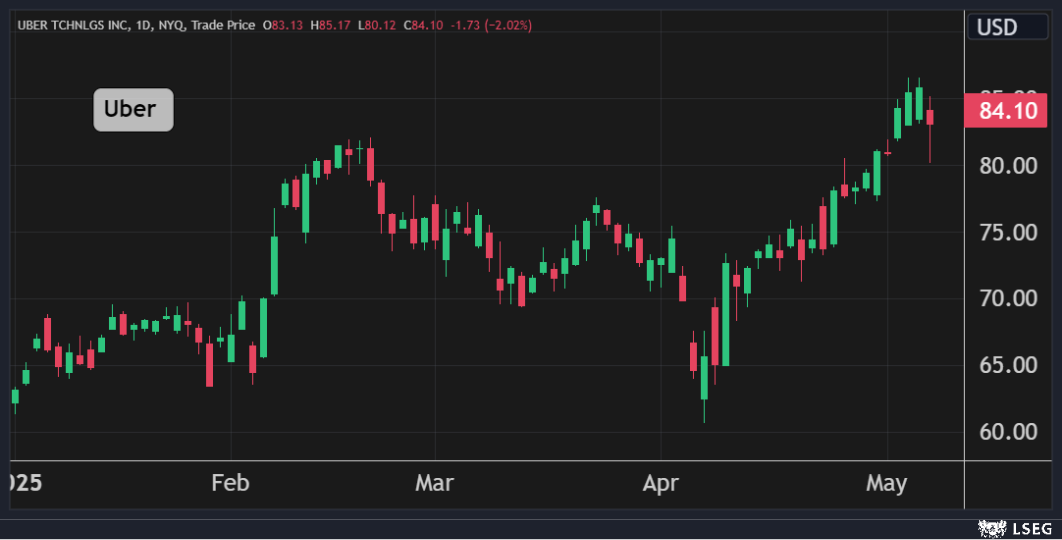1062x540 pixels.
Task: Click the 80.00 price axis label
Action: pyautogui.click(x=1007, y=165)
